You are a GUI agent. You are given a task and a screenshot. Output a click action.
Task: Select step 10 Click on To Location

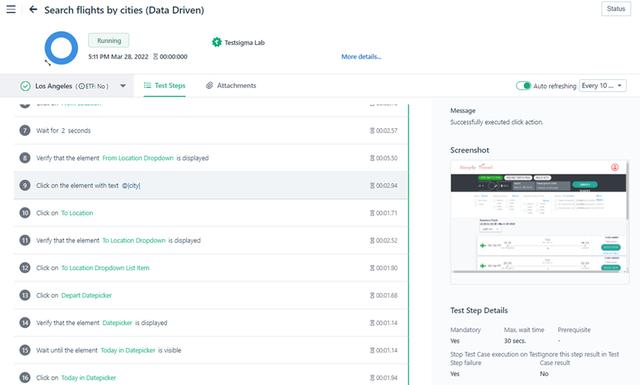(211, 213)
